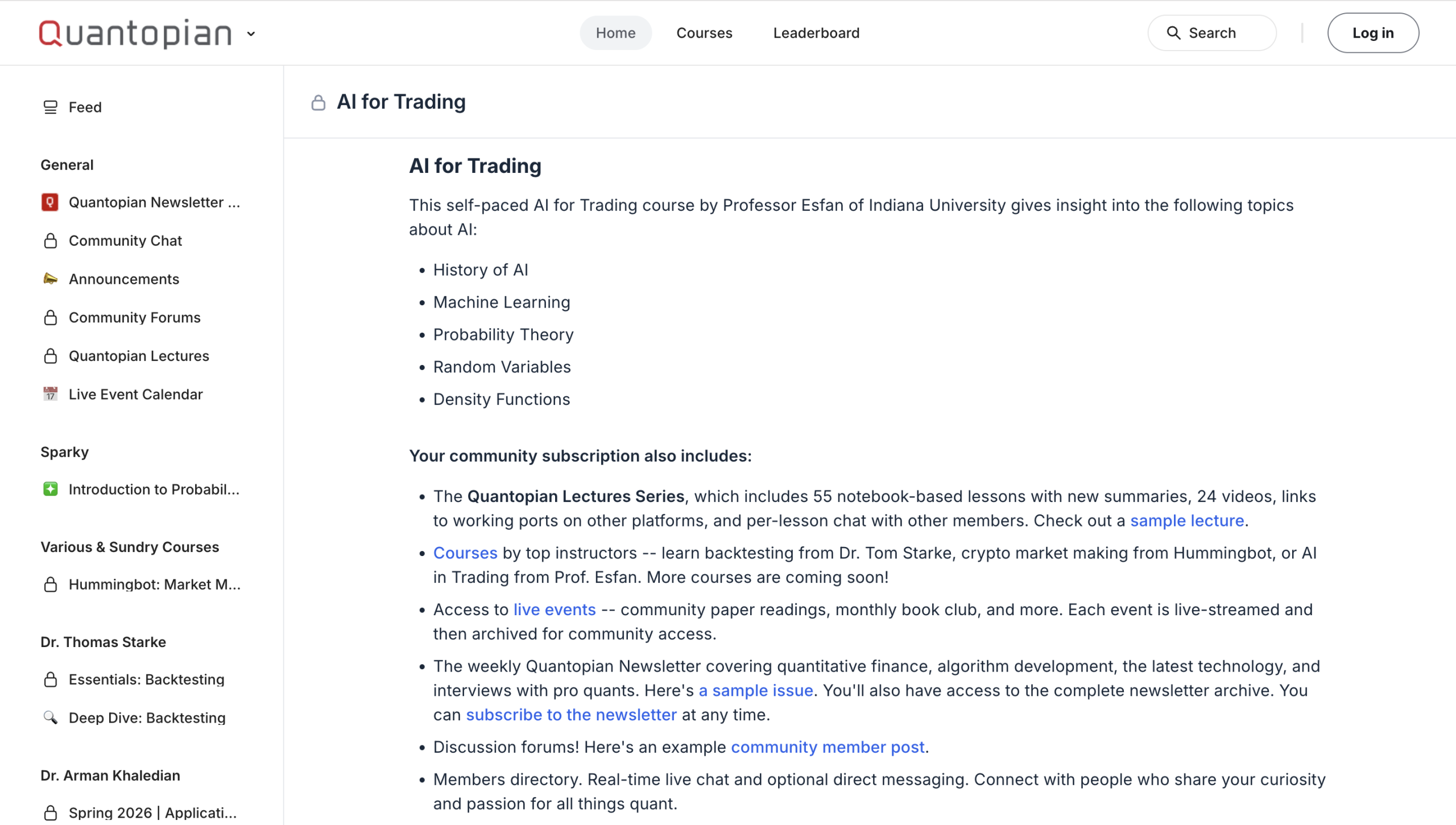
Task: Open the community member post link
Action: 828,747
